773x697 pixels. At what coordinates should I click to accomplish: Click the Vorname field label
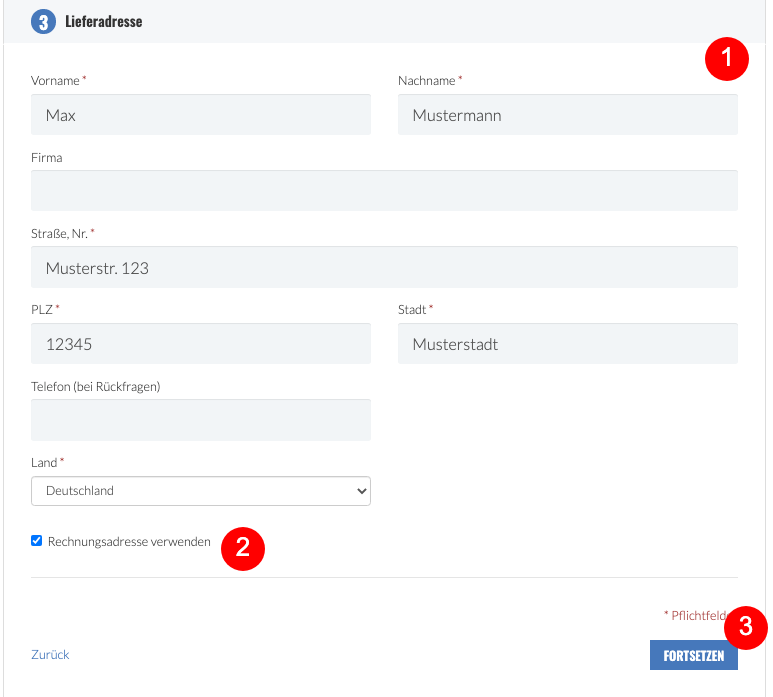(x=55, y=80)
